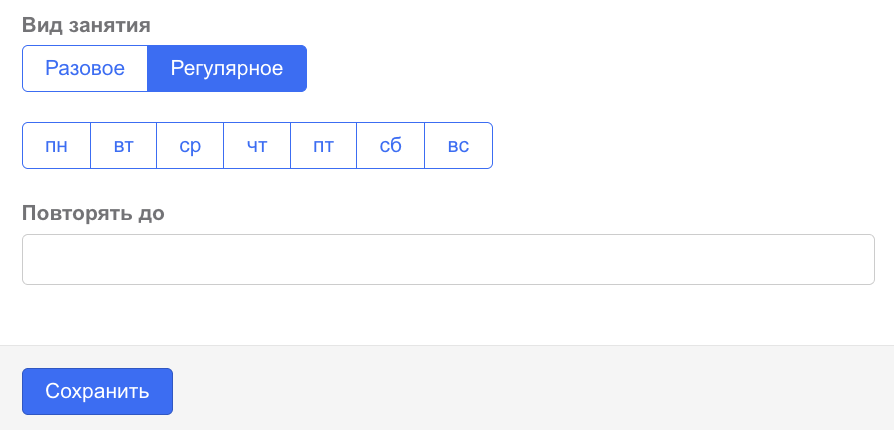Enable Sunday (вс) for repetition
Image resolution: width=894 pixels, height=430 pixels.
pos(458,146)
